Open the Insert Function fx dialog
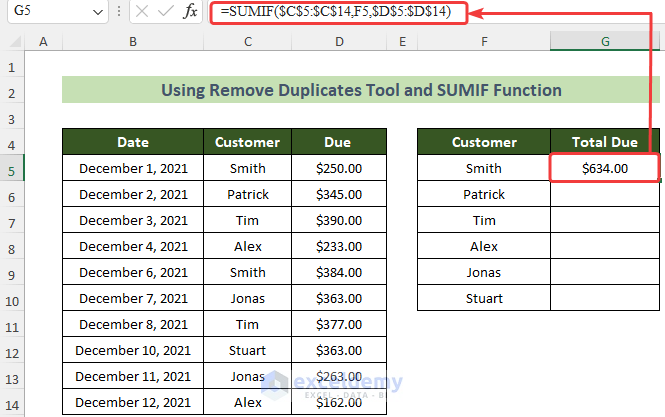The height and width of the screenshot is (417, 665). [189, 13]
